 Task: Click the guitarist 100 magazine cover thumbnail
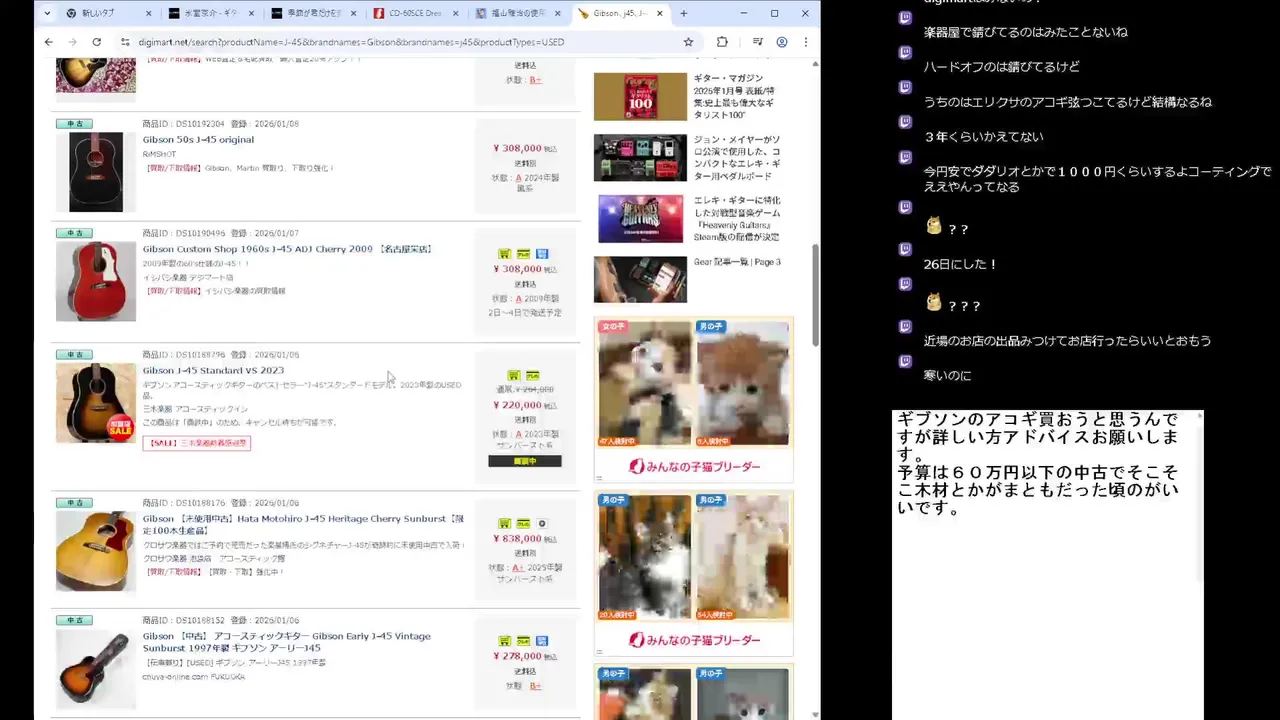640,97
